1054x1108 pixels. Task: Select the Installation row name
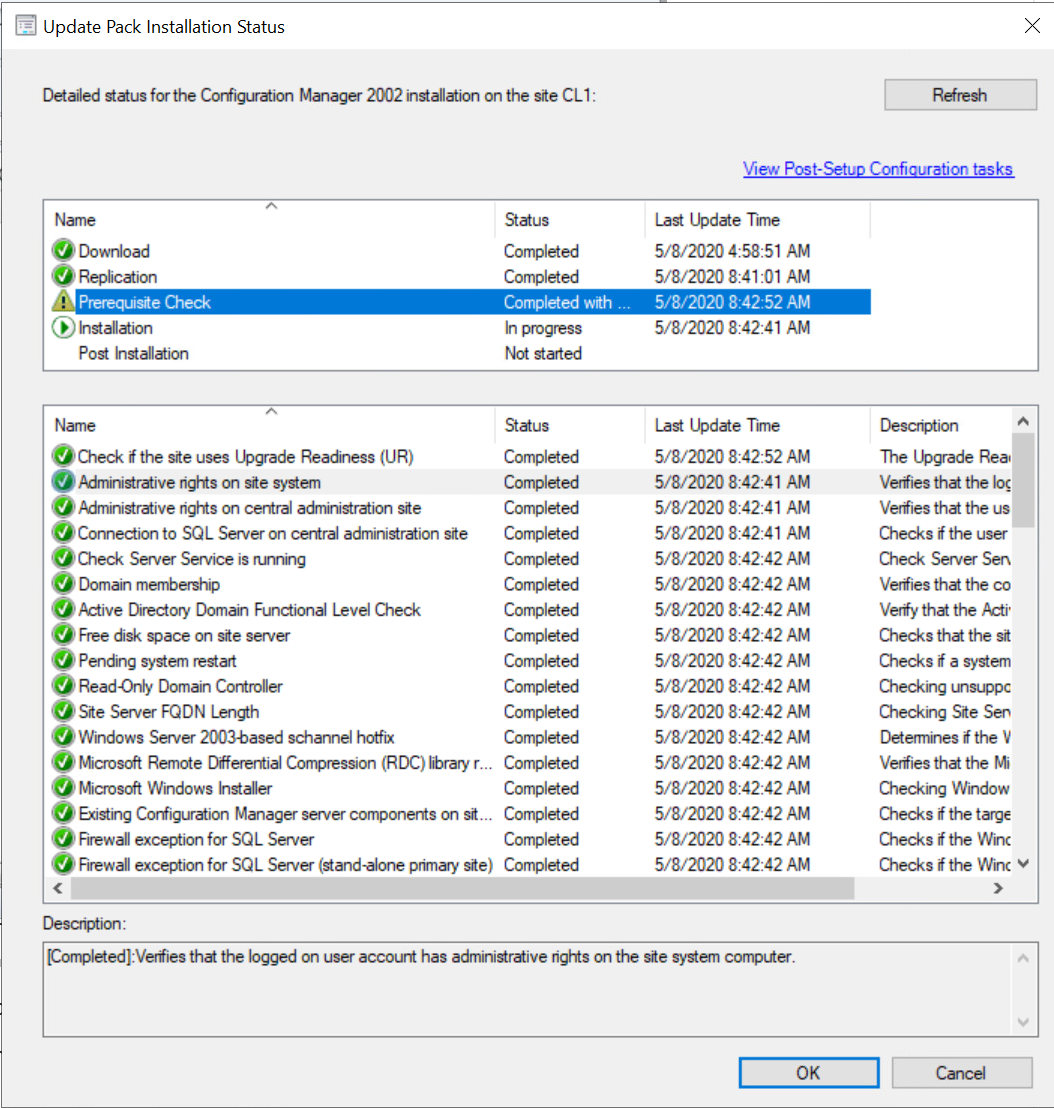(115, 328)
